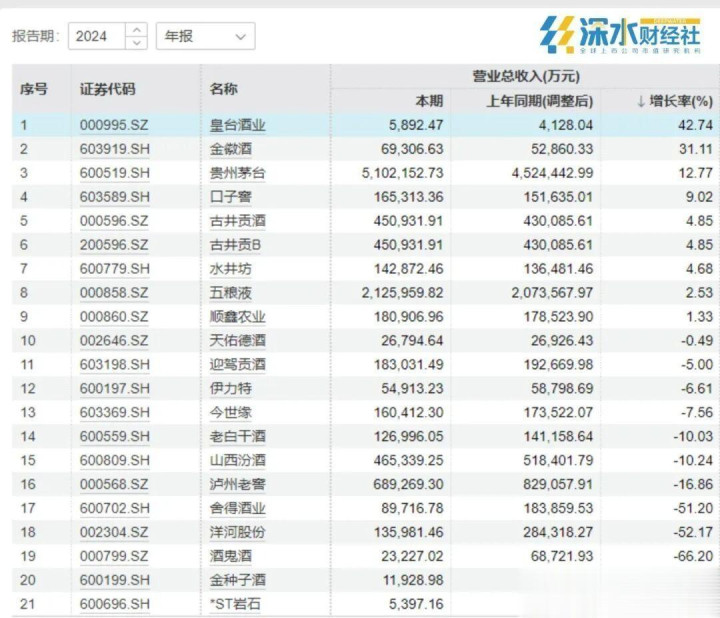This screenshot has width=720, height=618.
Task: Click the 本期 column header
Action: click(x=429, y=101)
